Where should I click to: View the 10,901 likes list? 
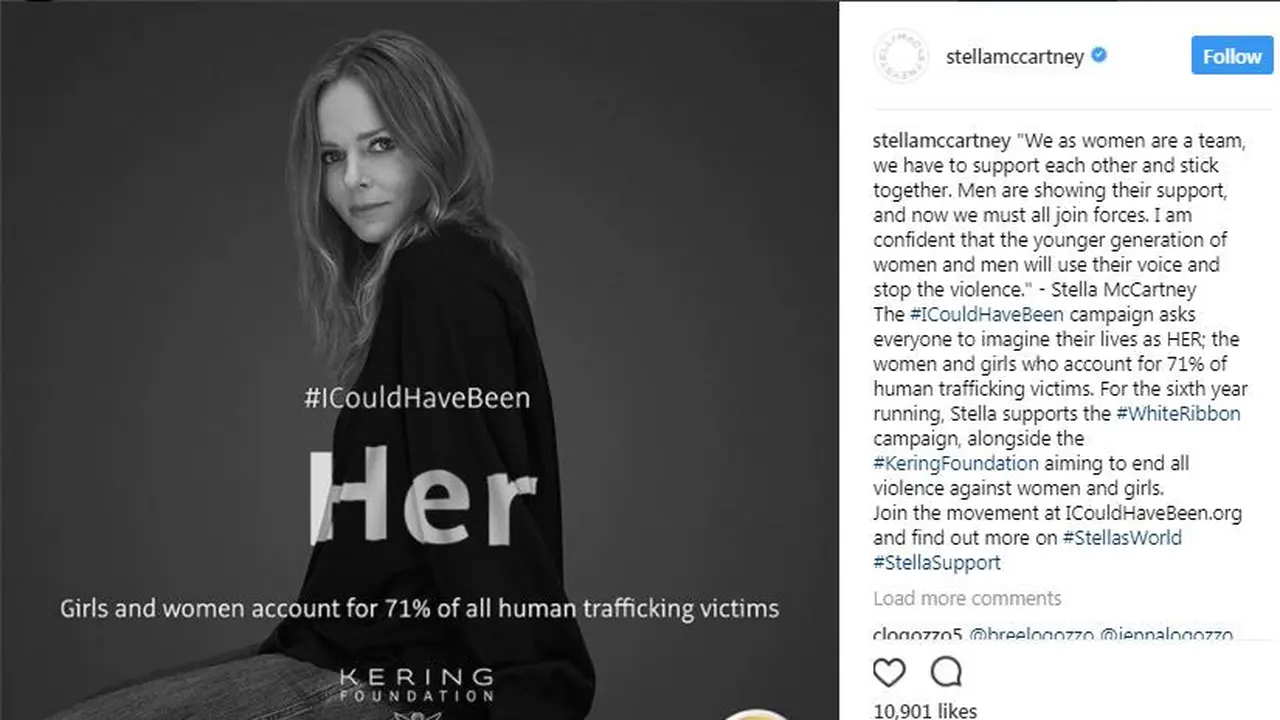pyautogui.click(x=925, y=710)
